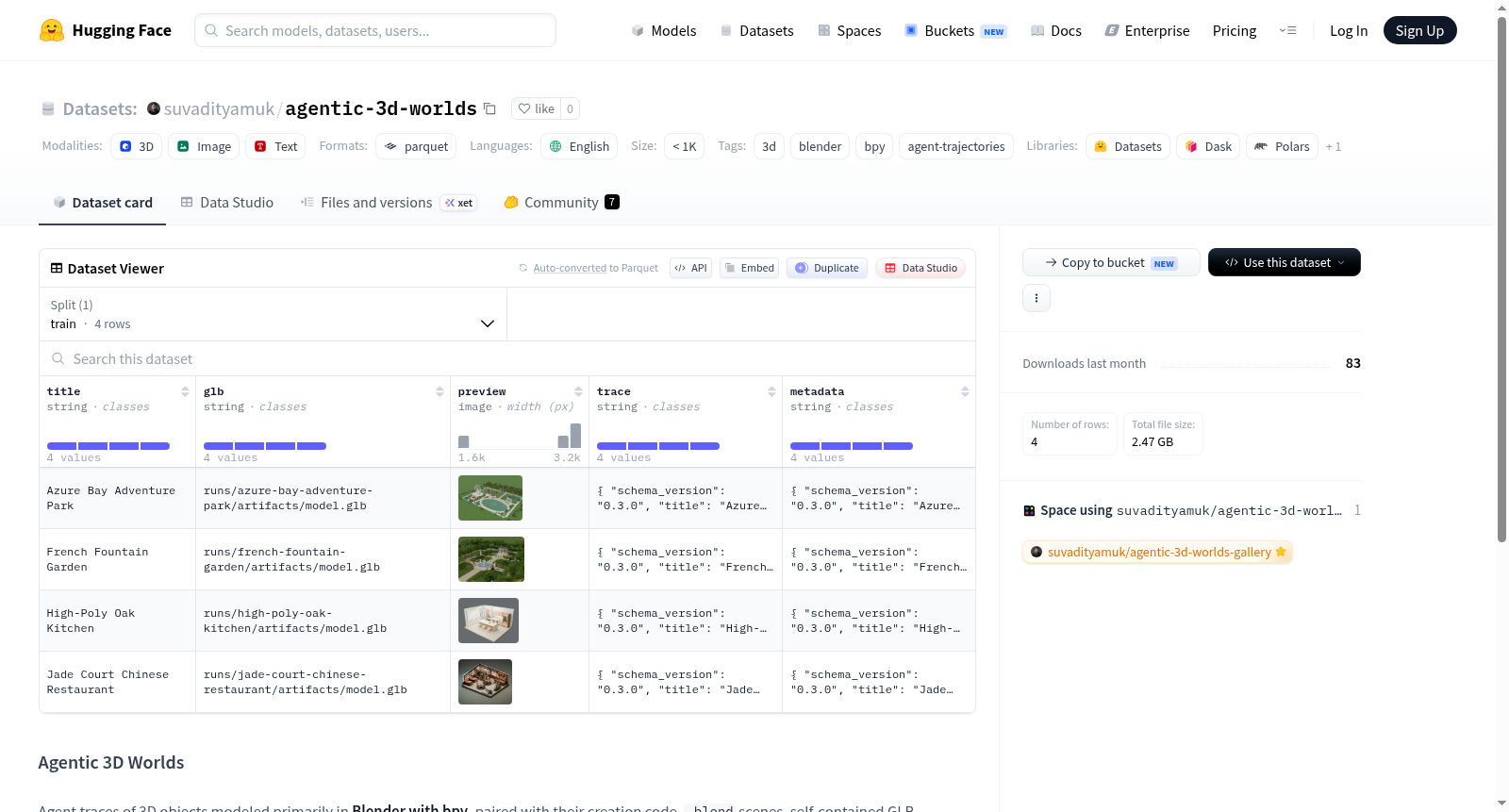Open High-Poly Oak Kitchen preview thumbnail
This screenshot has height=812, width=1509.
click(x=489, y=621)
